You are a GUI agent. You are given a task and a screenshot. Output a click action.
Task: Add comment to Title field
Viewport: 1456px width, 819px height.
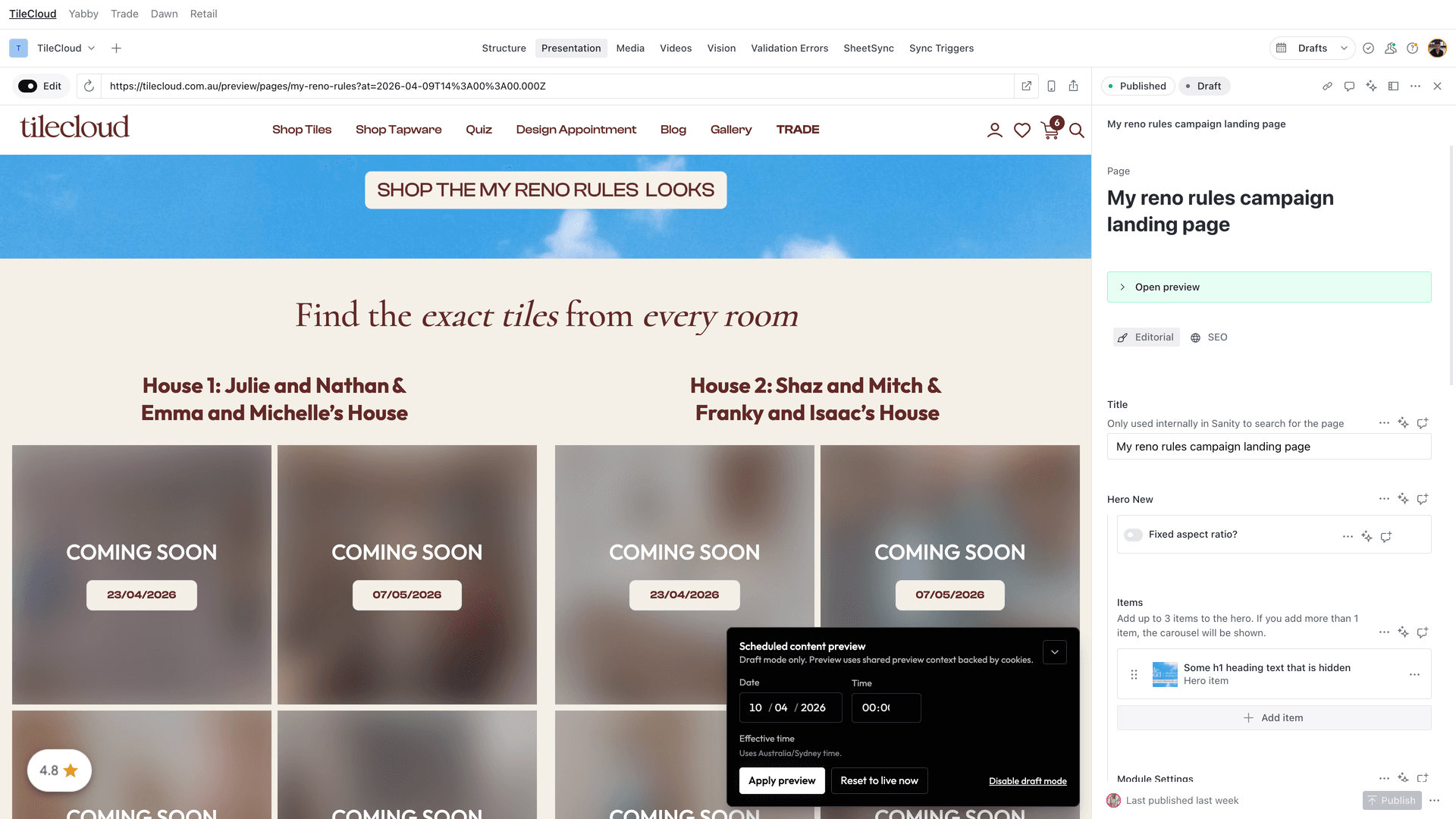(x=1422, y=422)
